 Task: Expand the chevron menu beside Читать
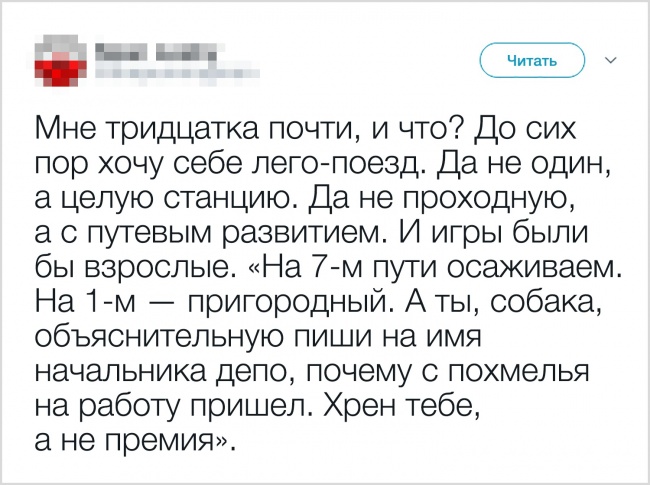pos(611,61)
